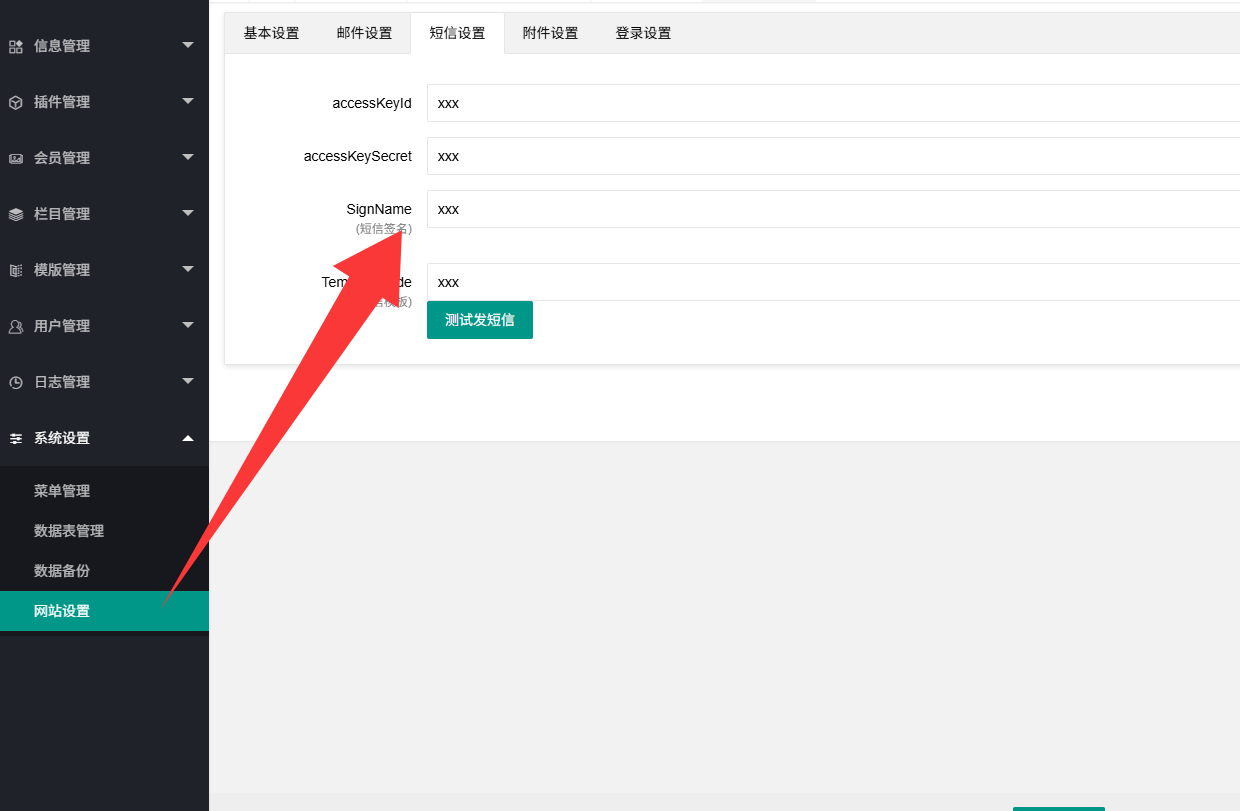Focus the accessKeySecret text field
Screen dimensions: 1240x811
point(832,156)
